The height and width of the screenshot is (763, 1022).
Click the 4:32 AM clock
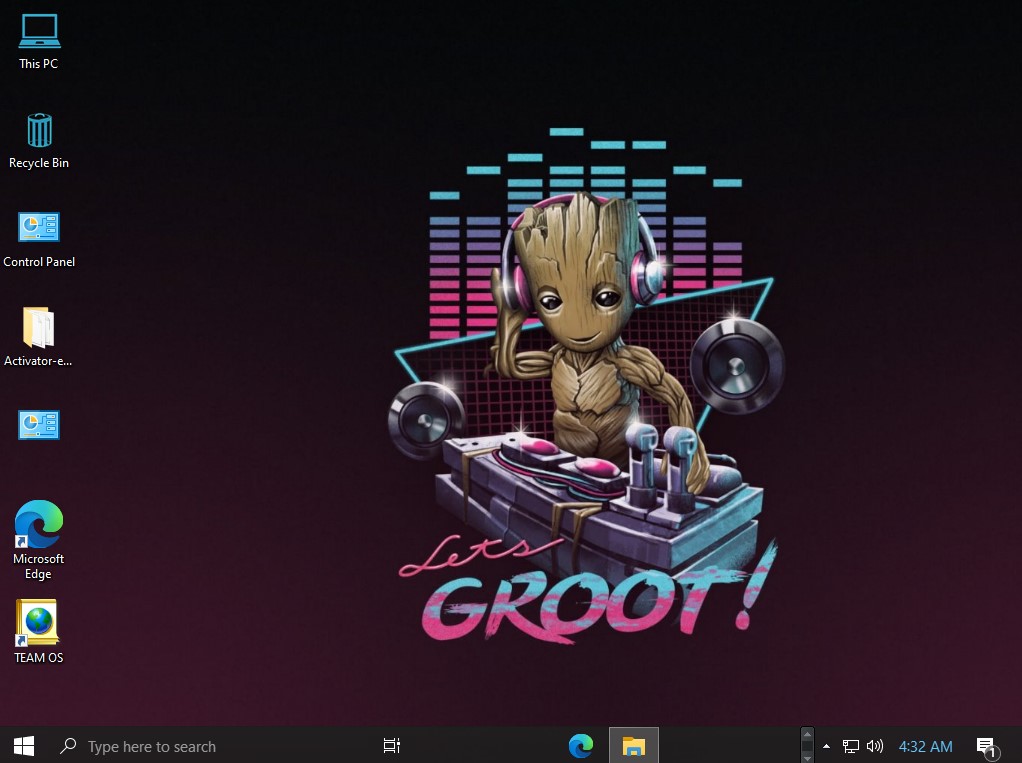(925, 746)
